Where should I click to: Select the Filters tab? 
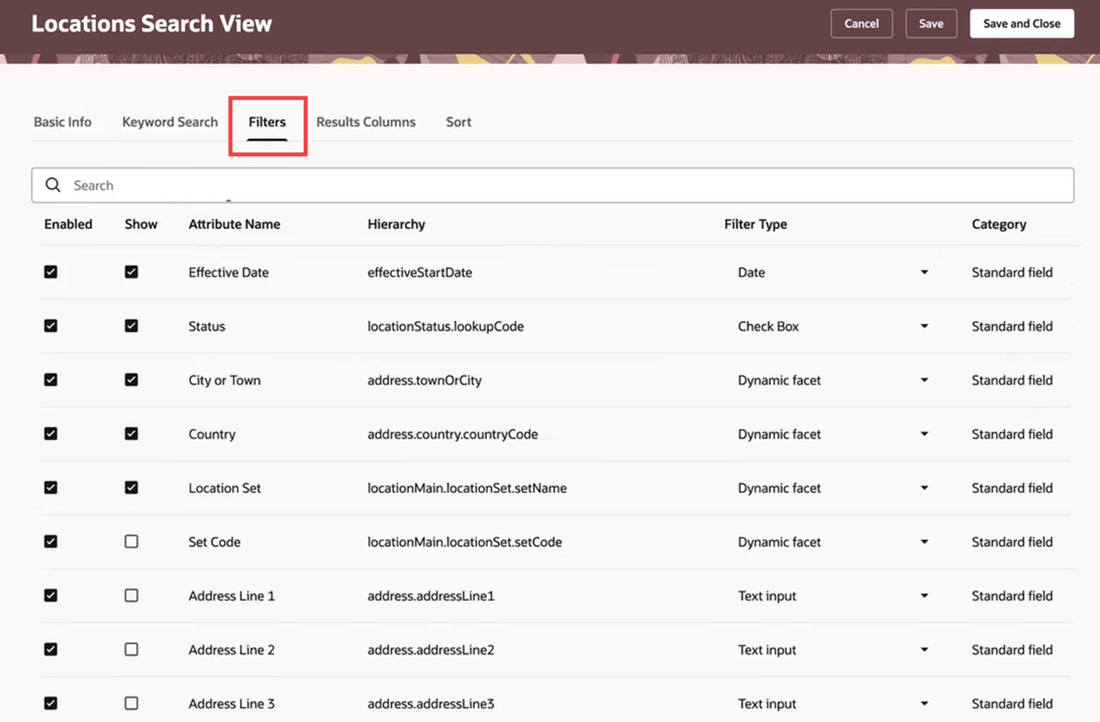tap(267, 122)
